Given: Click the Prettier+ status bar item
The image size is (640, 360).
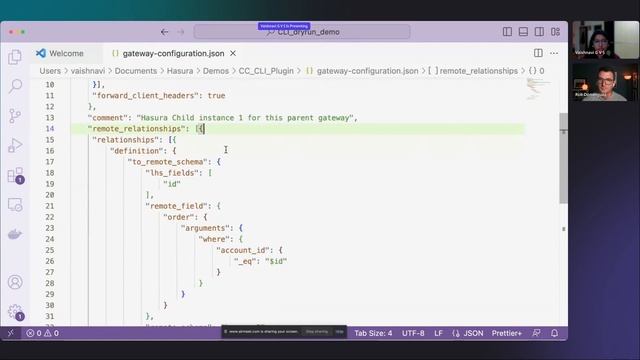Looking at the screenshot, I should pos(507,333).
